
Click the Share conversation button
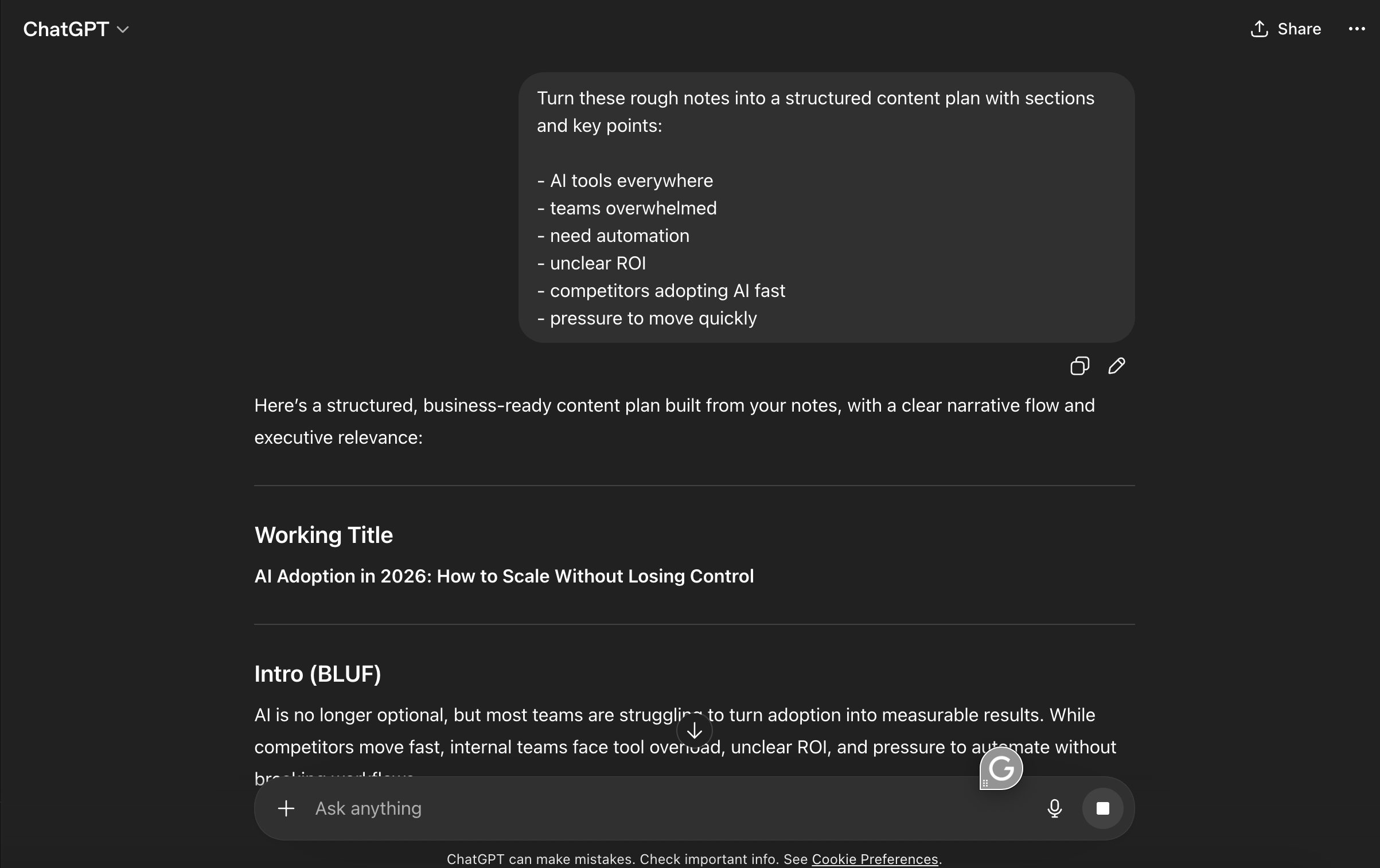click(1285, 29)
